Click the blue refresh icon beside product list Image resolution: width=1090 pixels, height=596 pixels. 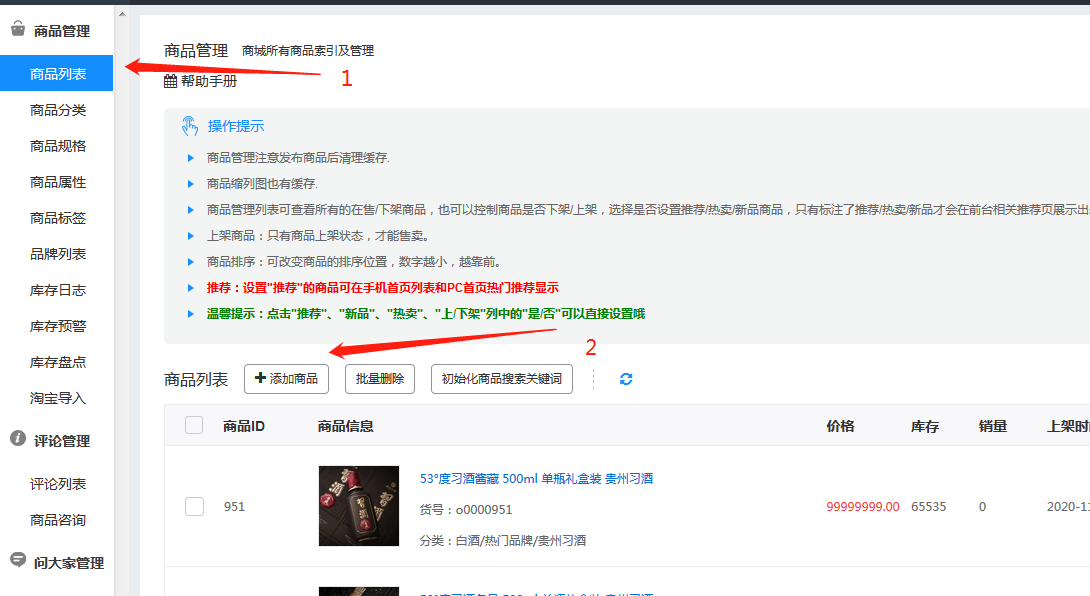(x=626, y=379)
